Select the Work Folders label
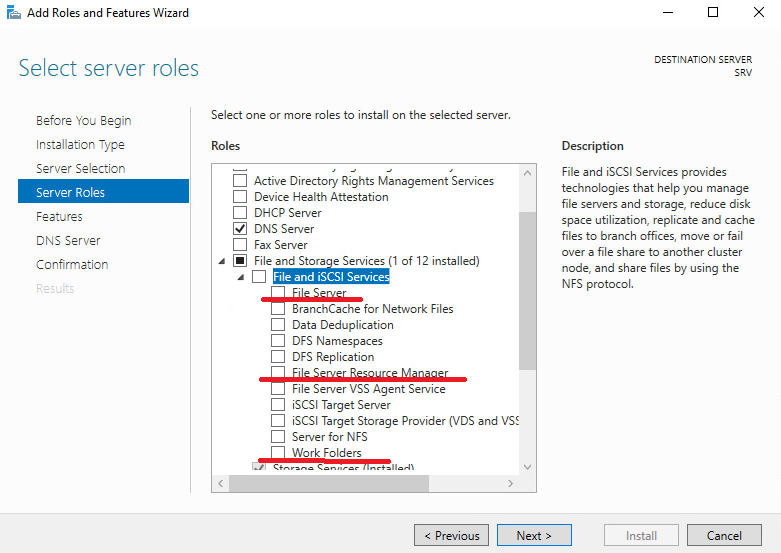The height and width of the screenshot is (553, 781). [327, 452]
